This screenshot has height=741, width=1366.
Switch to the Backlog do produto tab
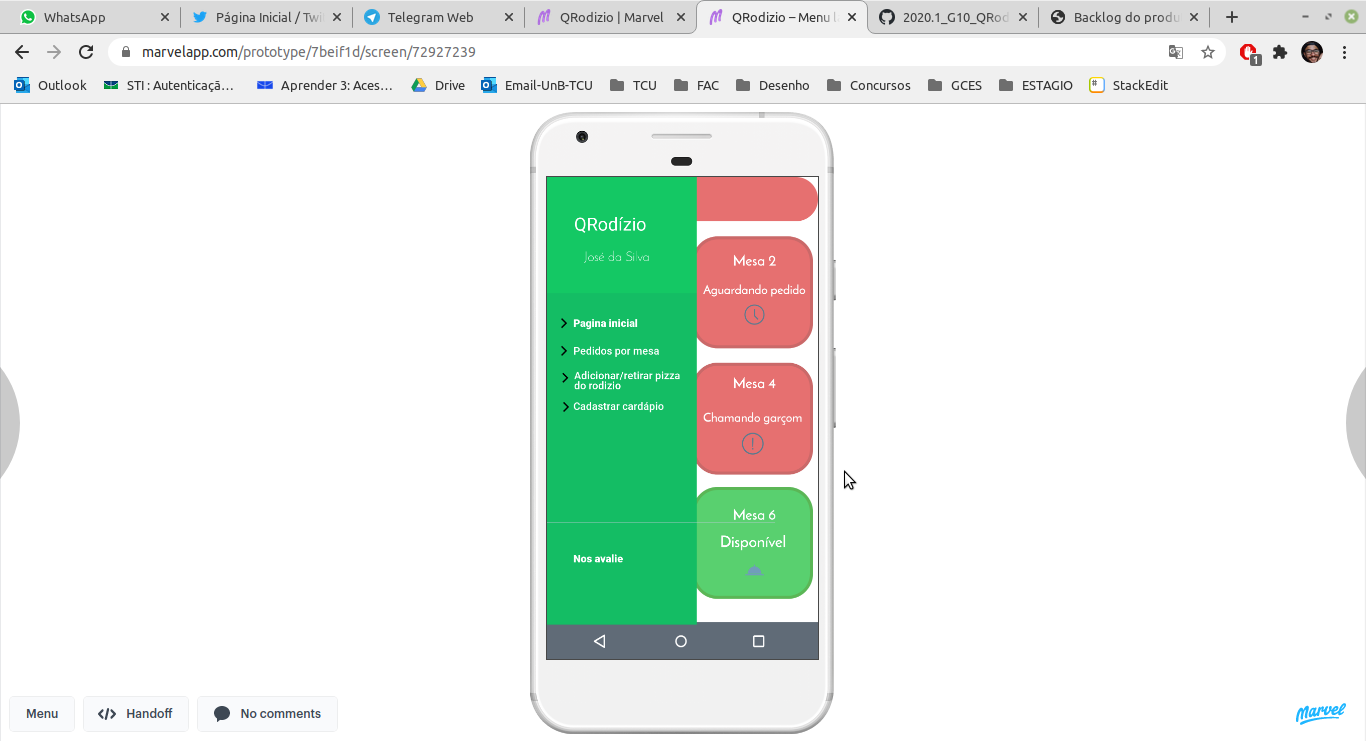coord(1125,17)
